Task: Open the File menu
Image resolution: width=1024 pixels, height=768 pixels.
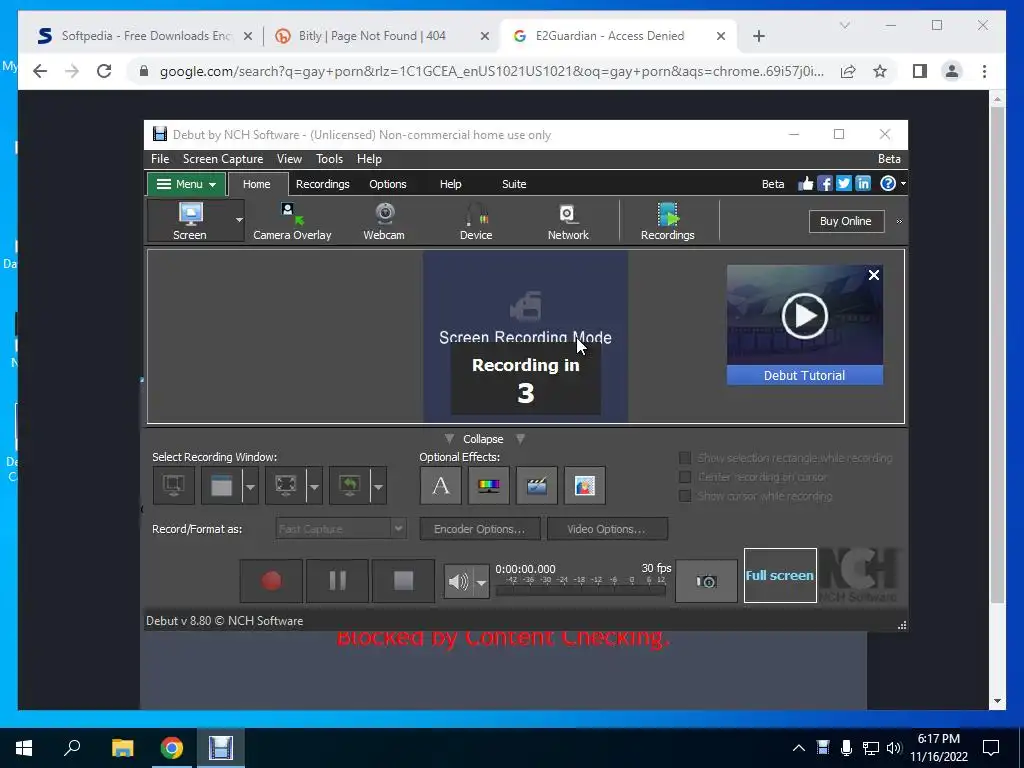Action: pyautogui.click(x=160, y=159)
